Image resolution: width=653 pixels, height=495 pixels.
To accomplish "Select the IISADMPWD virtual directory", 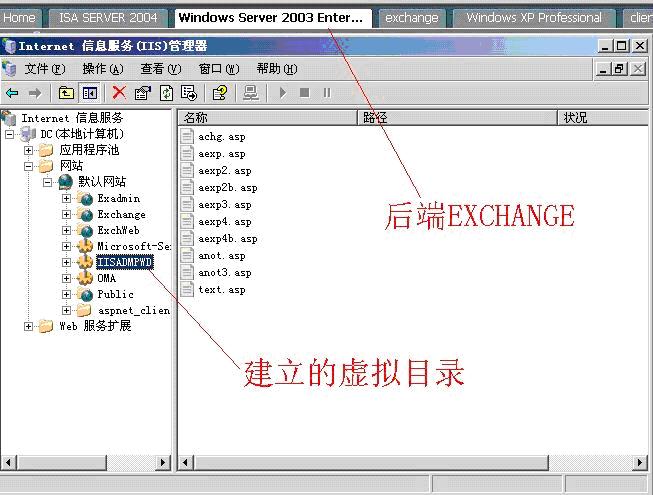I will pos(125,262).
